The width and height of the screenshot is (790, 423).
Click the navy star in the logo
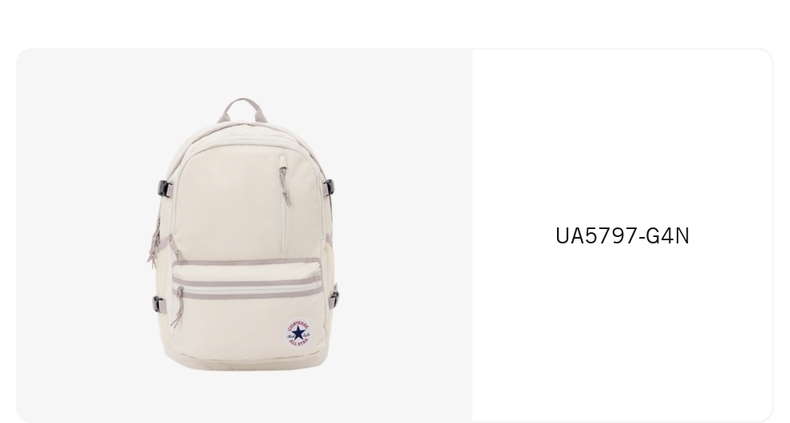click(x=298, y=333)
